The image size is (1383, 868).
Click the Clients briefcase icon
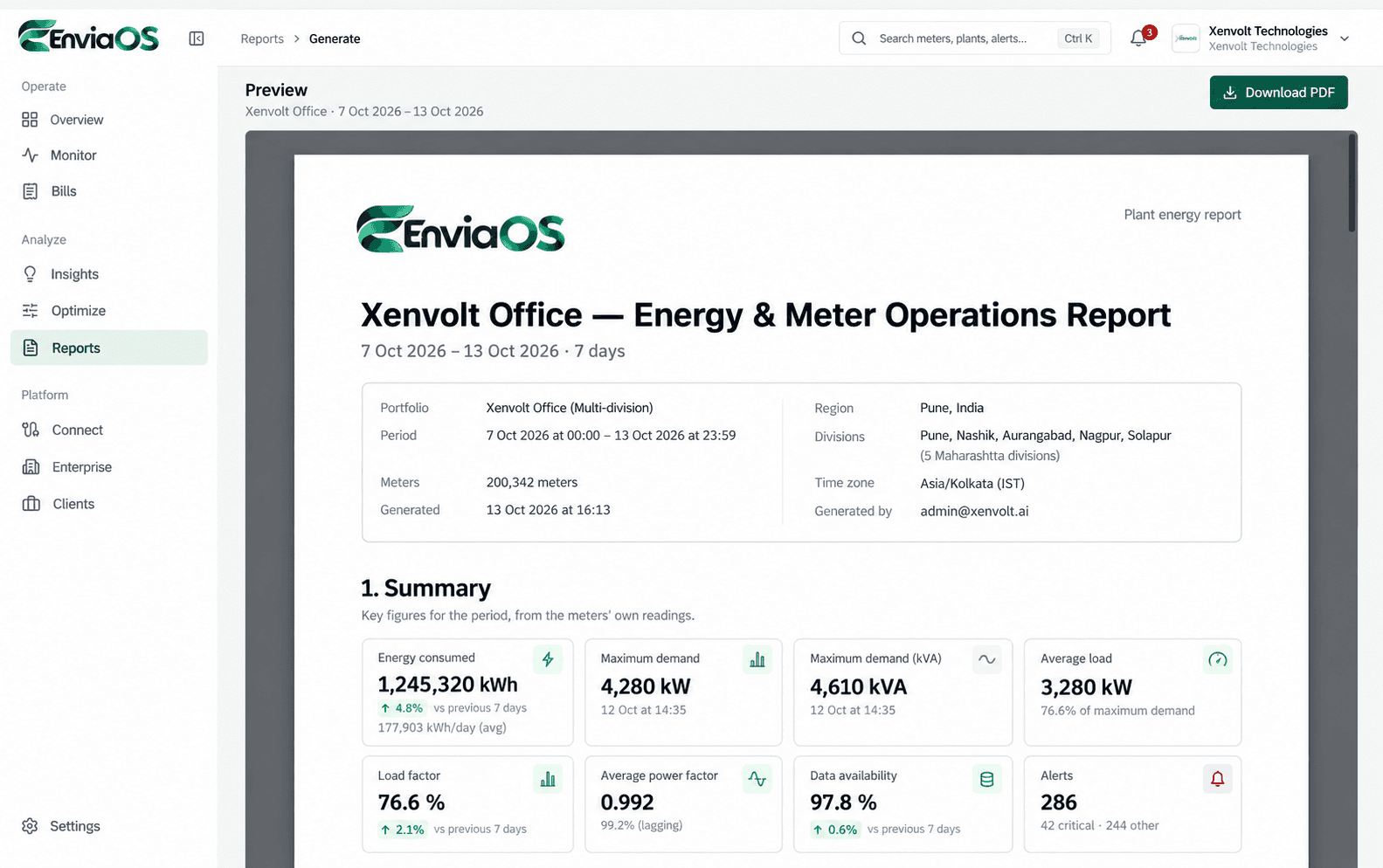pos(31,504)
